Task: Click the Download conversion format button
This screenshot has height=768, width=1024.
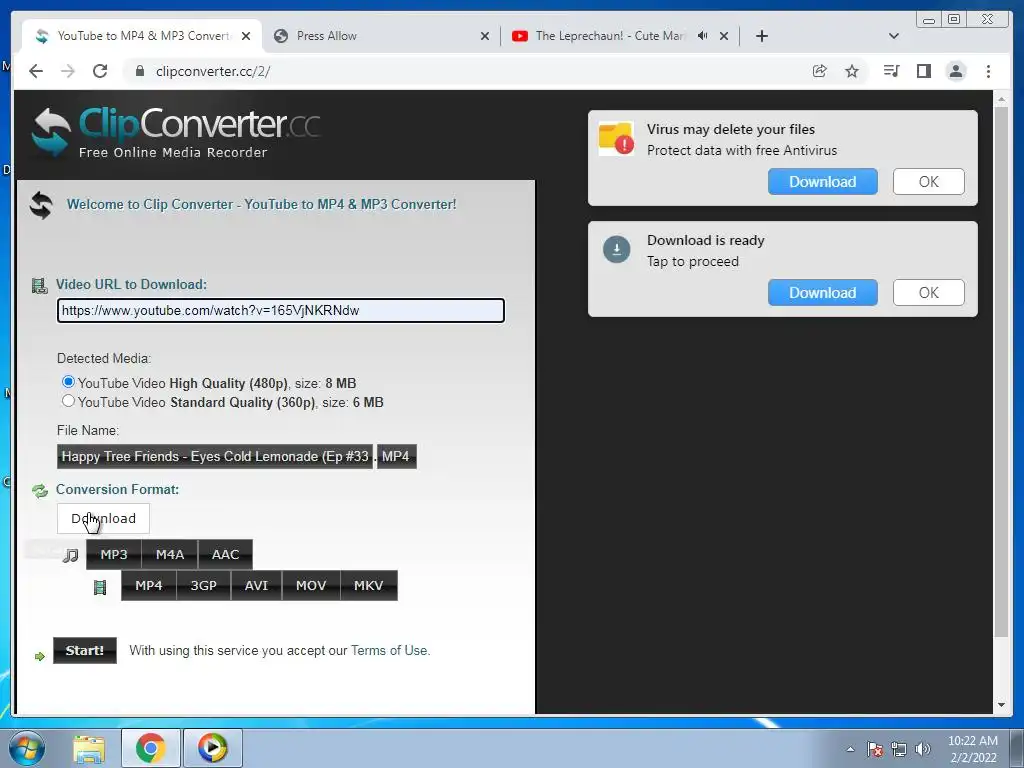Action: pos(103,519)
